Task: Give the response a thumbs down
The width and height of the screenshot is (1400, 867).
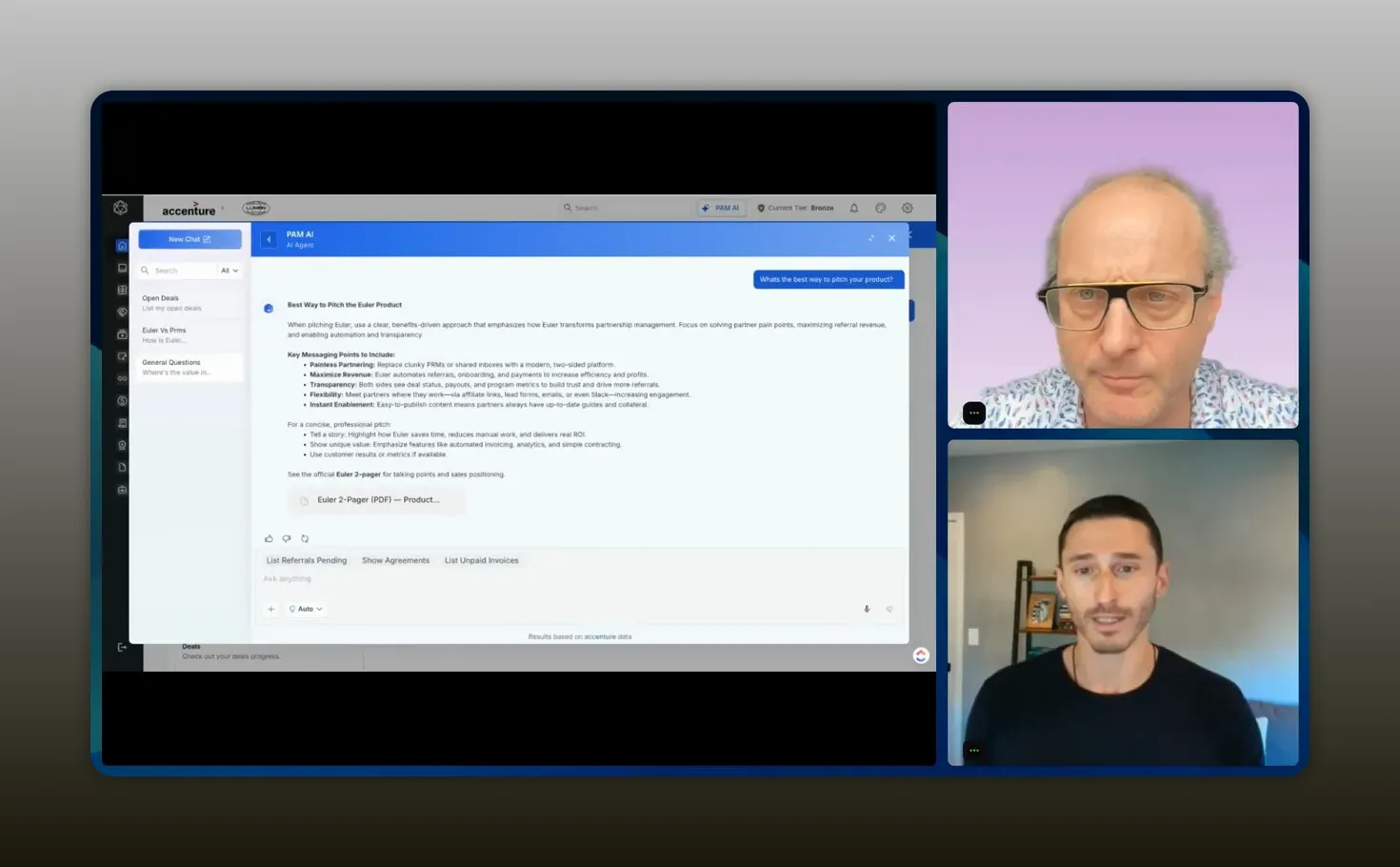Action: [287, 538]
